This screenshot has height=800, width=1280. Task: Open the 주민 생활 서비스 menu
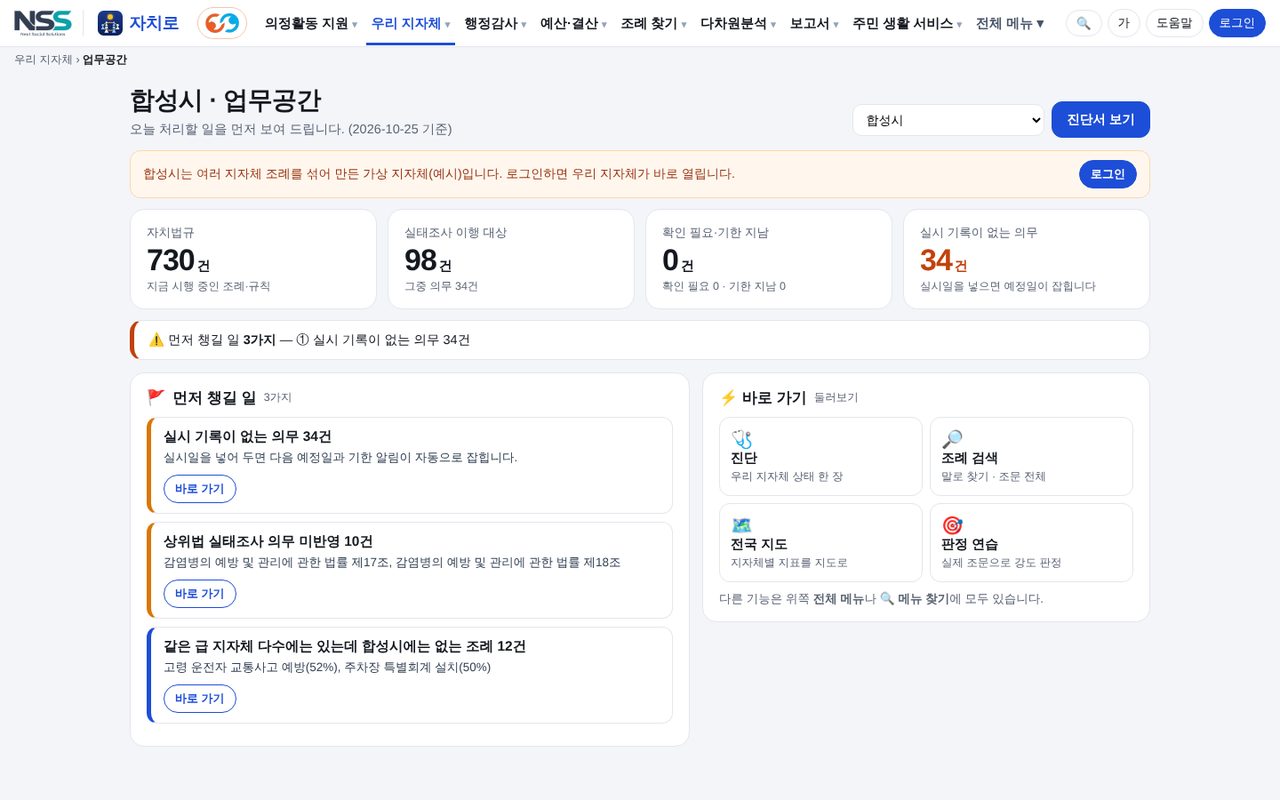(x=907, y=23)
